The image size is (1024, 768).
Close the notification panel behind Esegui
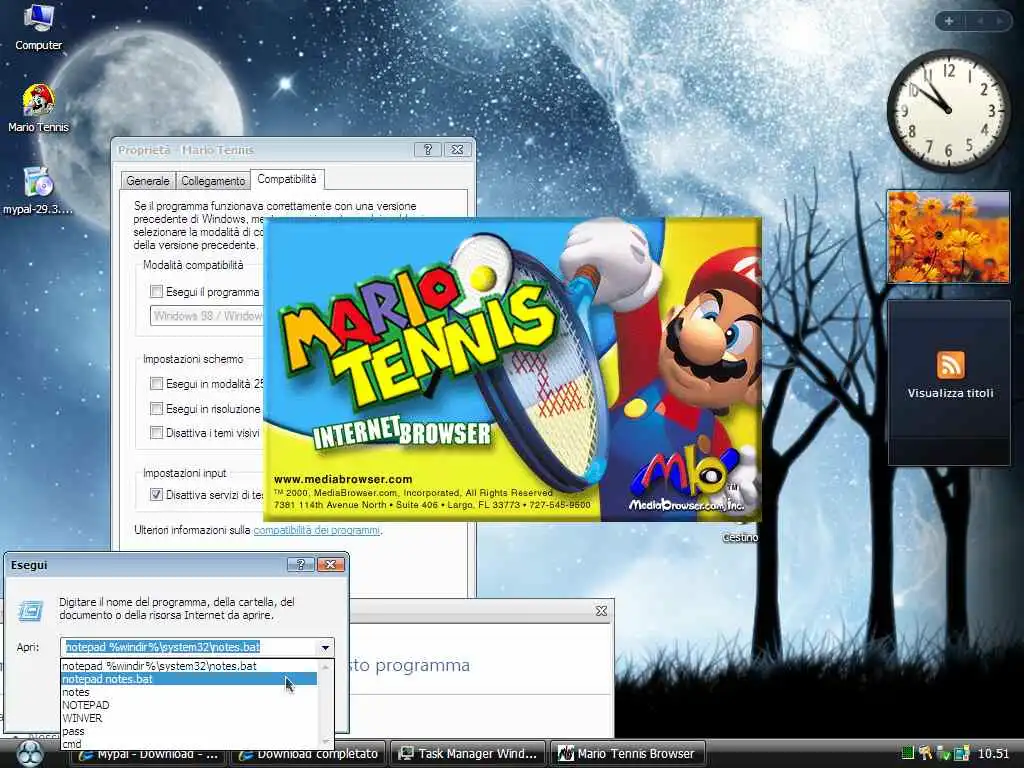pos(601,611)
